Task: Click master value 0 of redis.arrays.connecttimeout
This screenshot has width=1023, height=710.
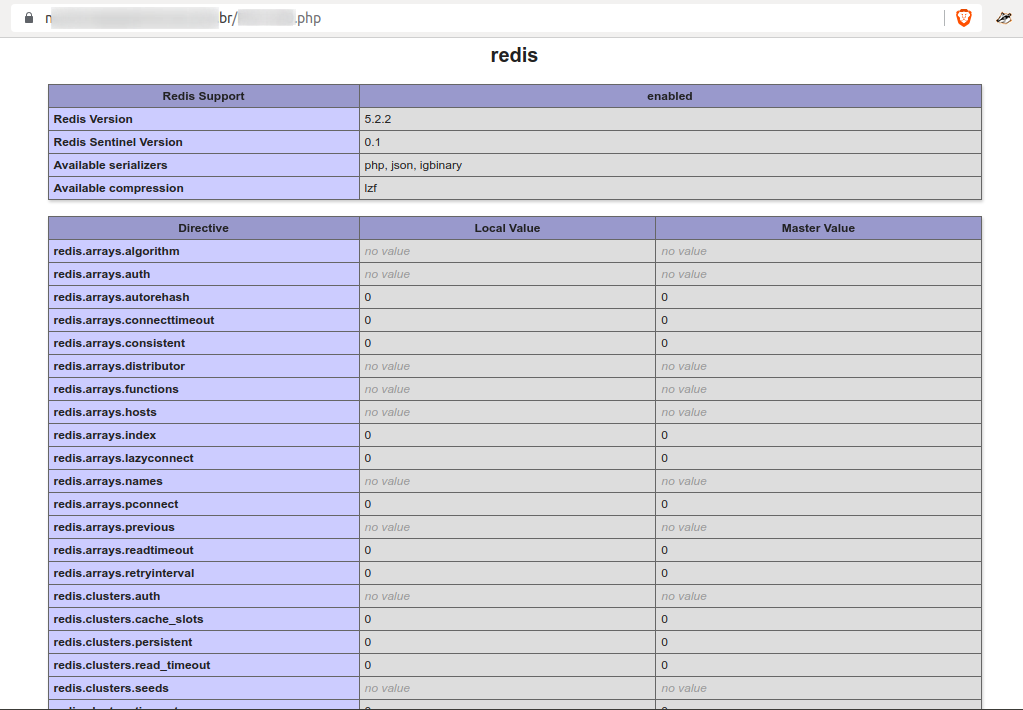Action: pyautogui.click(x=664, y=320)
